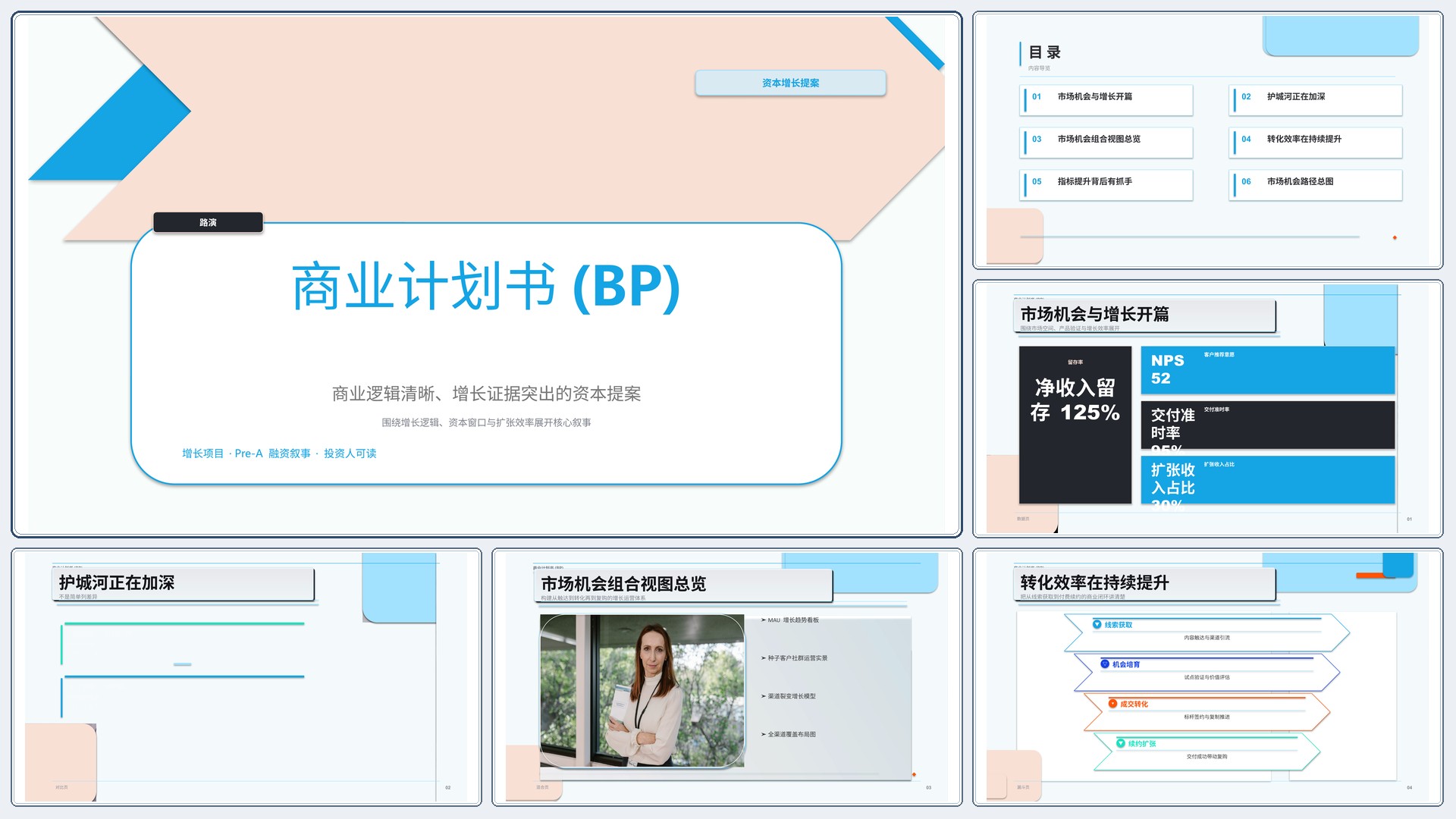Screen dimensions: 1456x819
Task: Select contents entry 03 市场机会组合视图总览
Action: (x=1106, y=142)
